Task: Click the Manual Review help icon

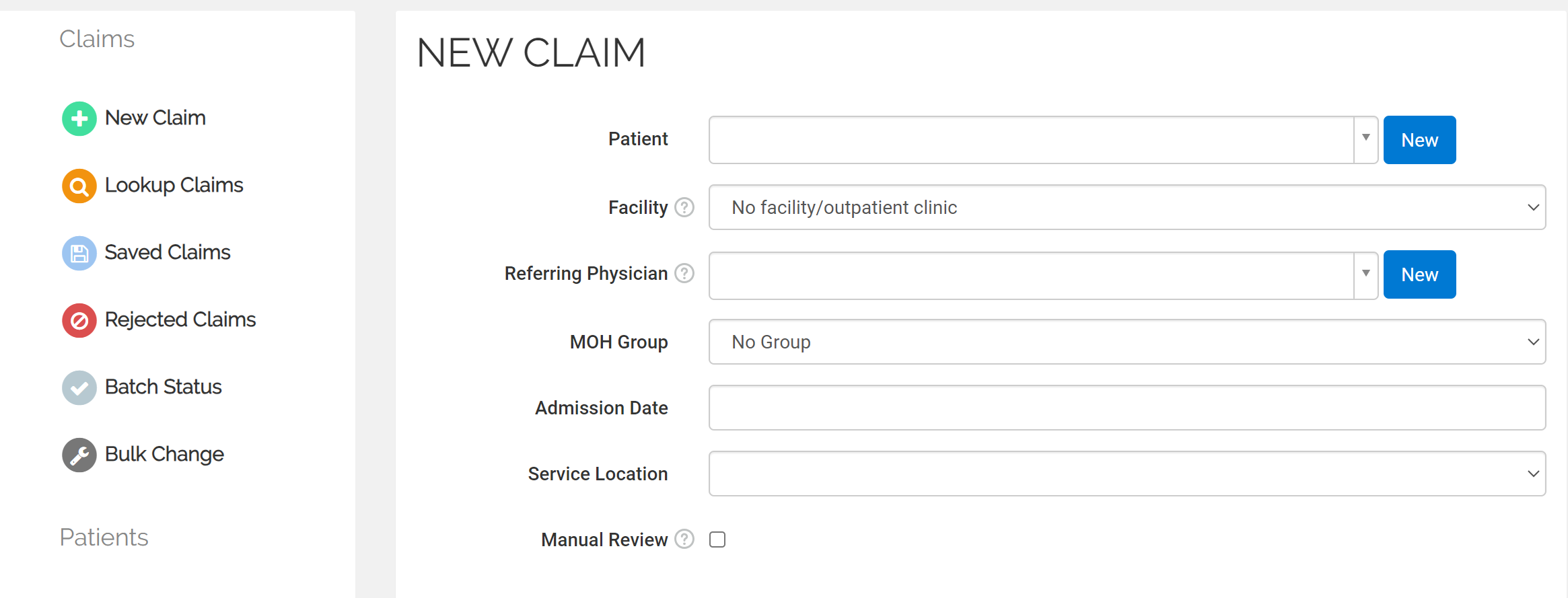Action: pos(684,539)
